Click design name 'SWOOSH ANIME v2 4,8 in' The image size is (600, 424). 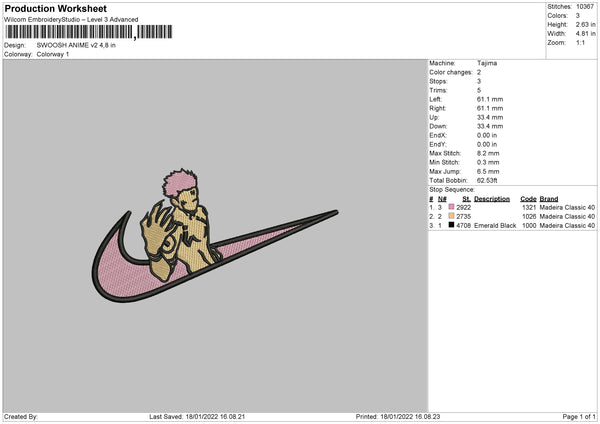point(76,45)
